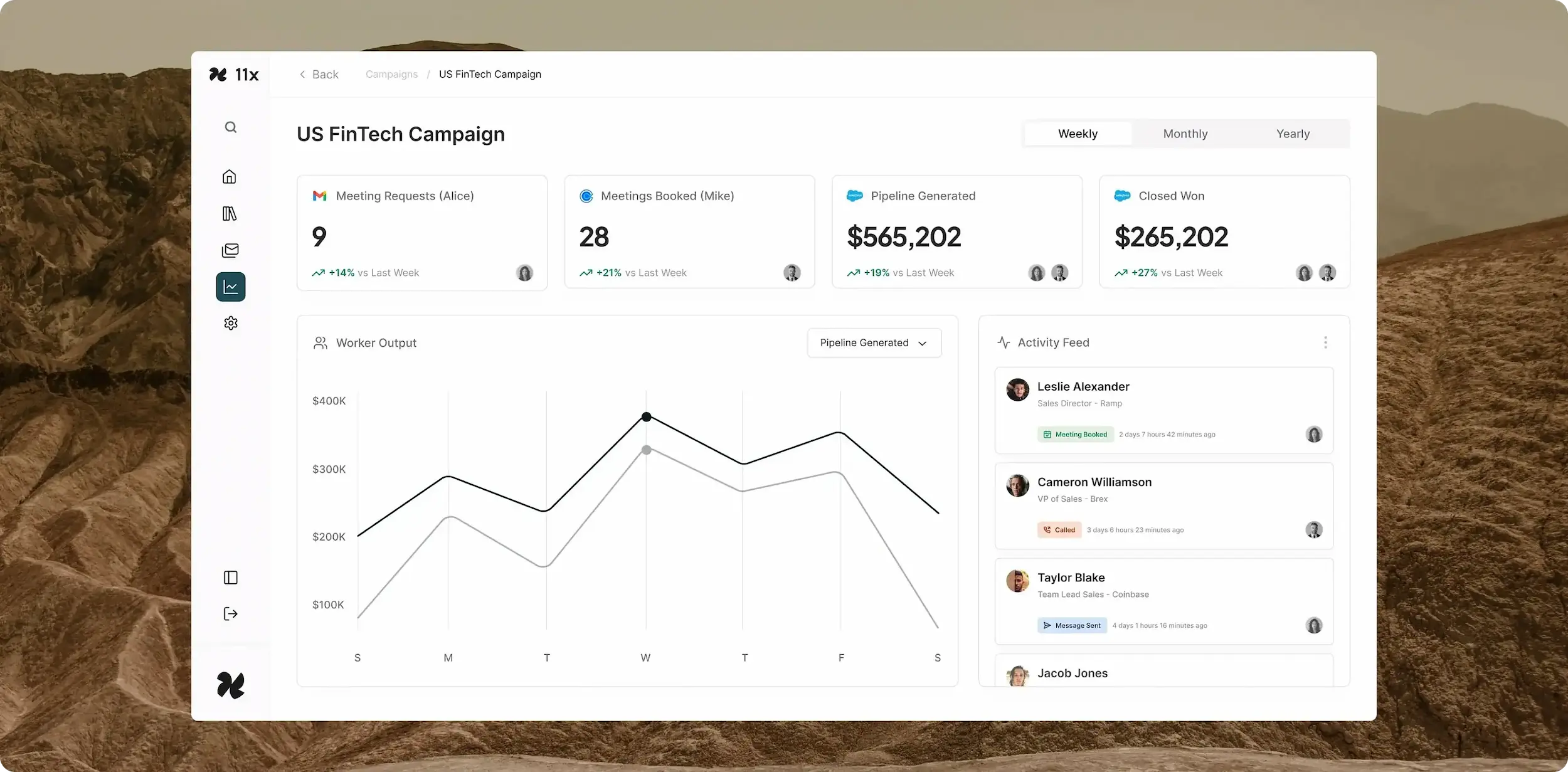The width and height of the screenshot is (1568, 772).
Task: Select the analytics chart icon in the sidebar
Action: click(x=230, y=287)
